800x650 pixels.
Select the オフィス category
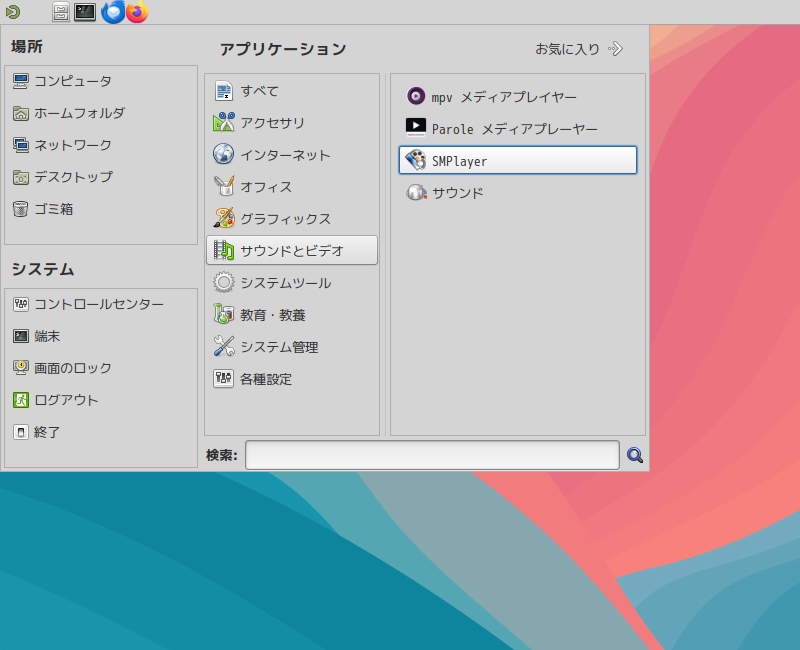292,187
